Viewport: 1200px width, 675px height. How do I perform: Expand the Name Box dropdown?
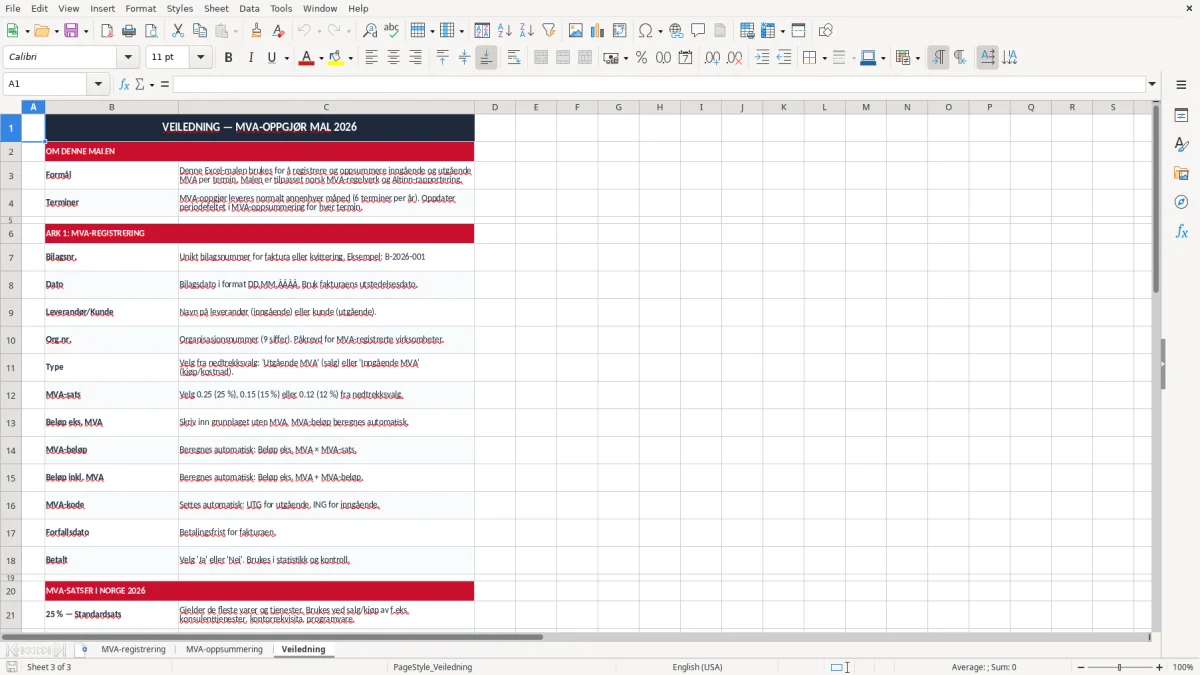98,84
